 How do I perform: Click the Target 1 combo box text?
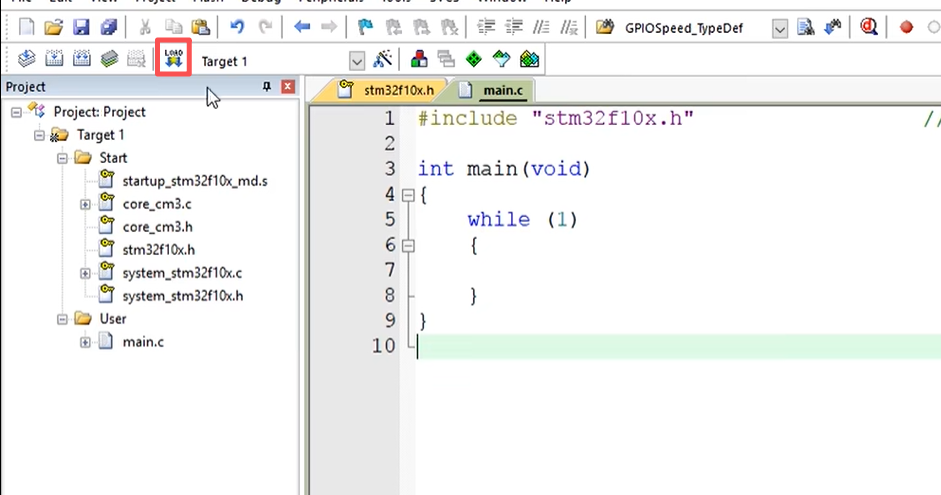(224, 61)
